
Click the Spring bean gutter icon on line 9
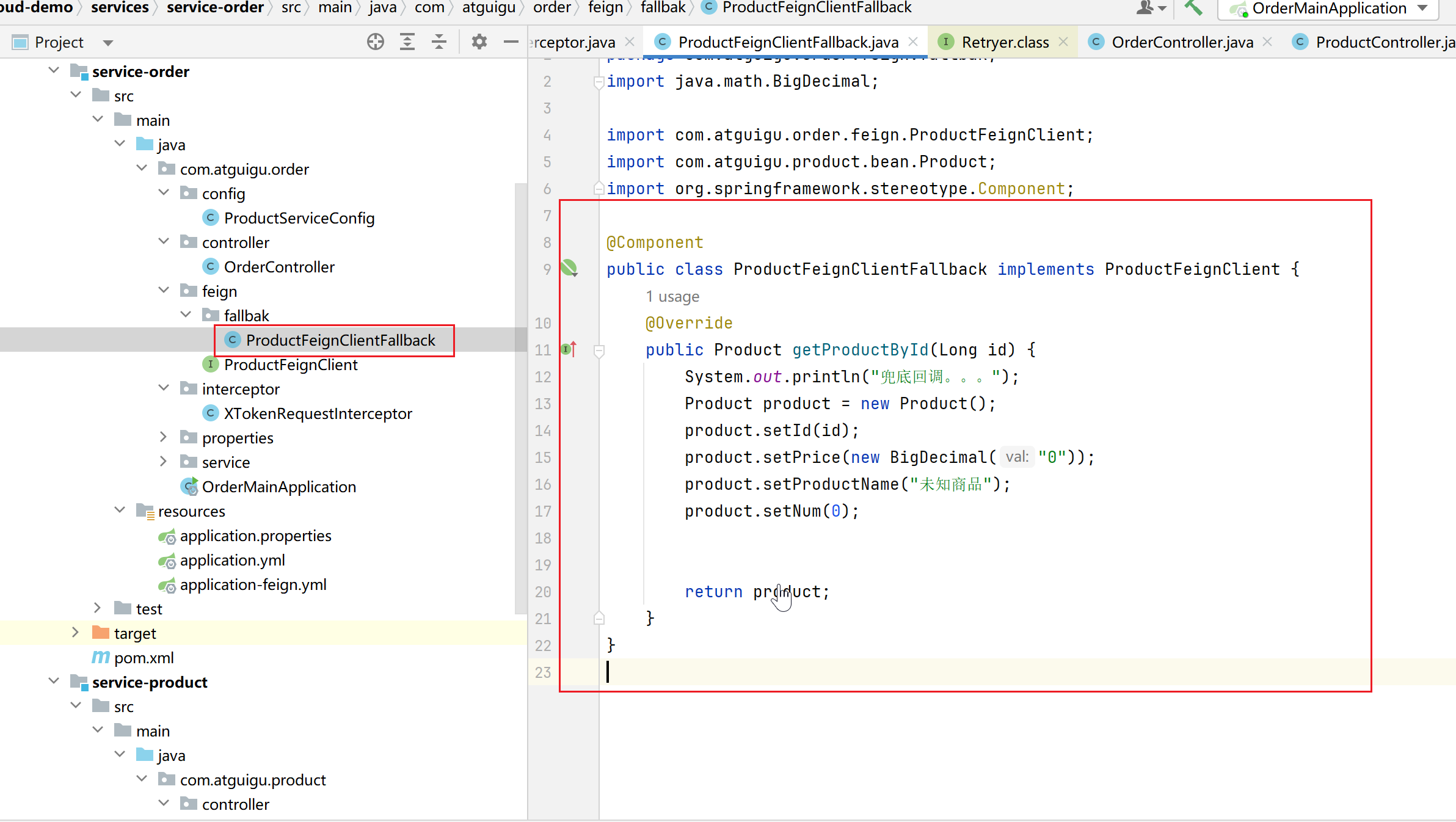569,269
